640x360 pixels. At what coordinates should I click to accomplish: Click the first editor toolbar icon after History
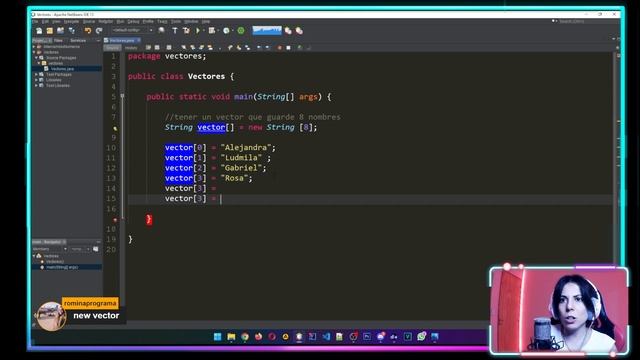pyautogui.click(x=148, y=48)
